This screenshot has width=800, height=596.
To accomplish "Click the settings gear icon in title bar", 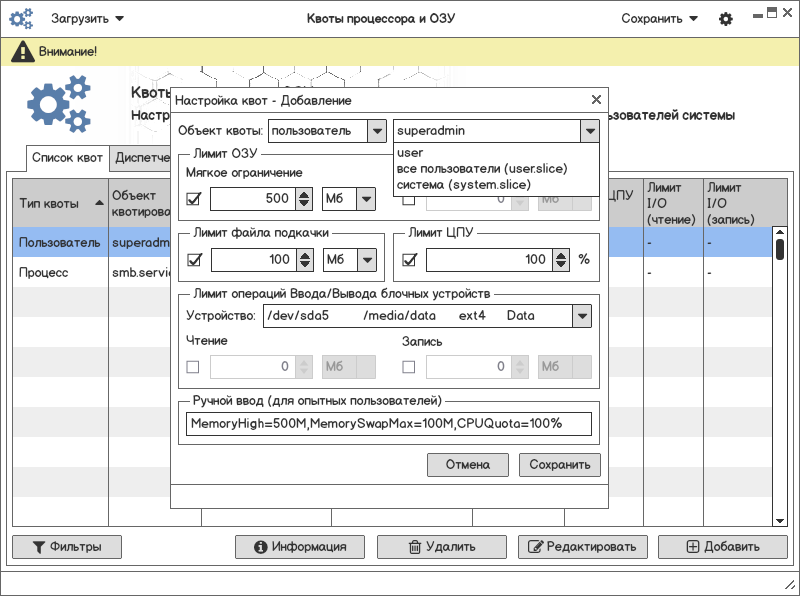I will point(726,19).
